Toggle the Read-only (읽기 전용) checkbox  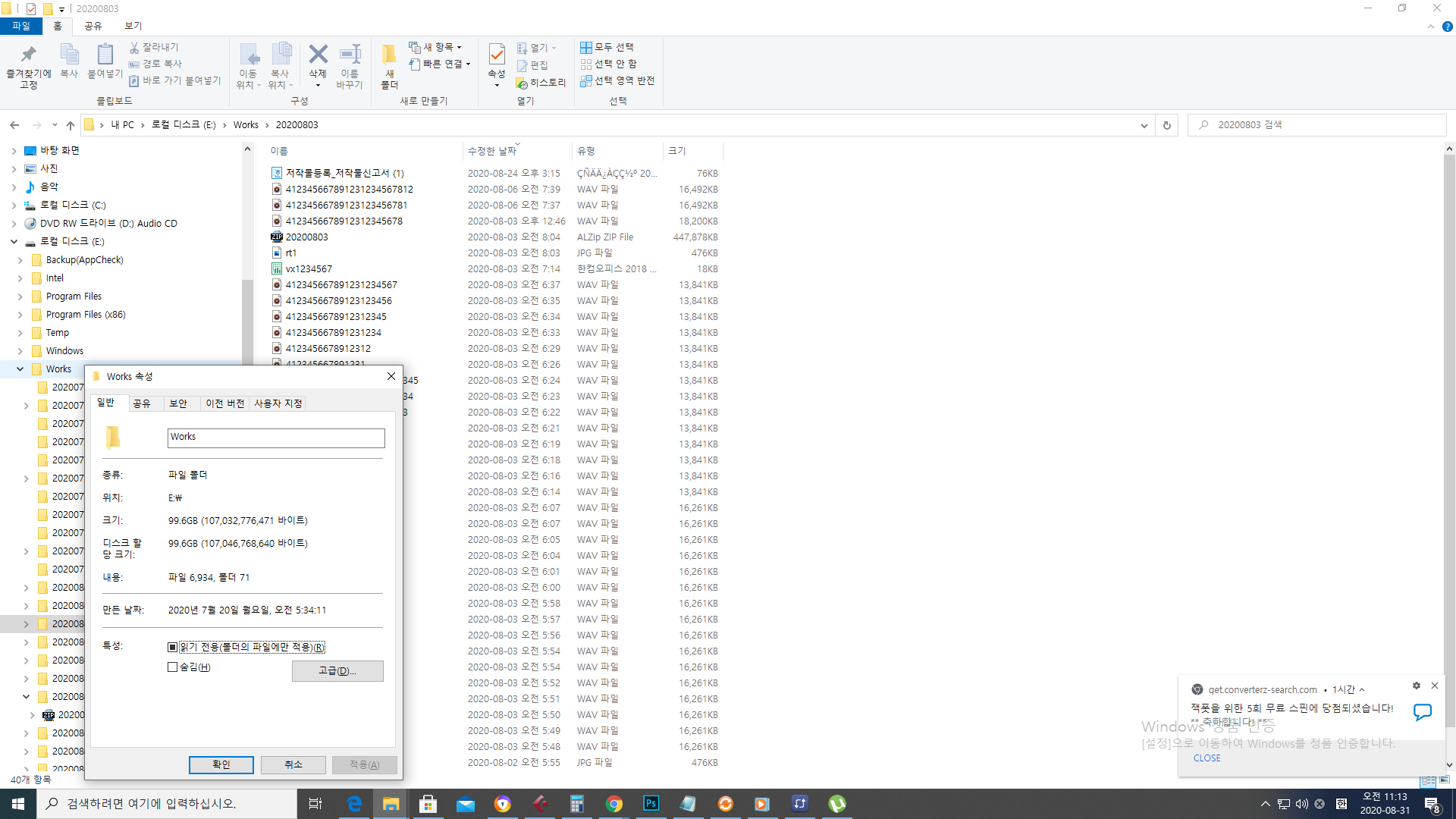[173, 648]
